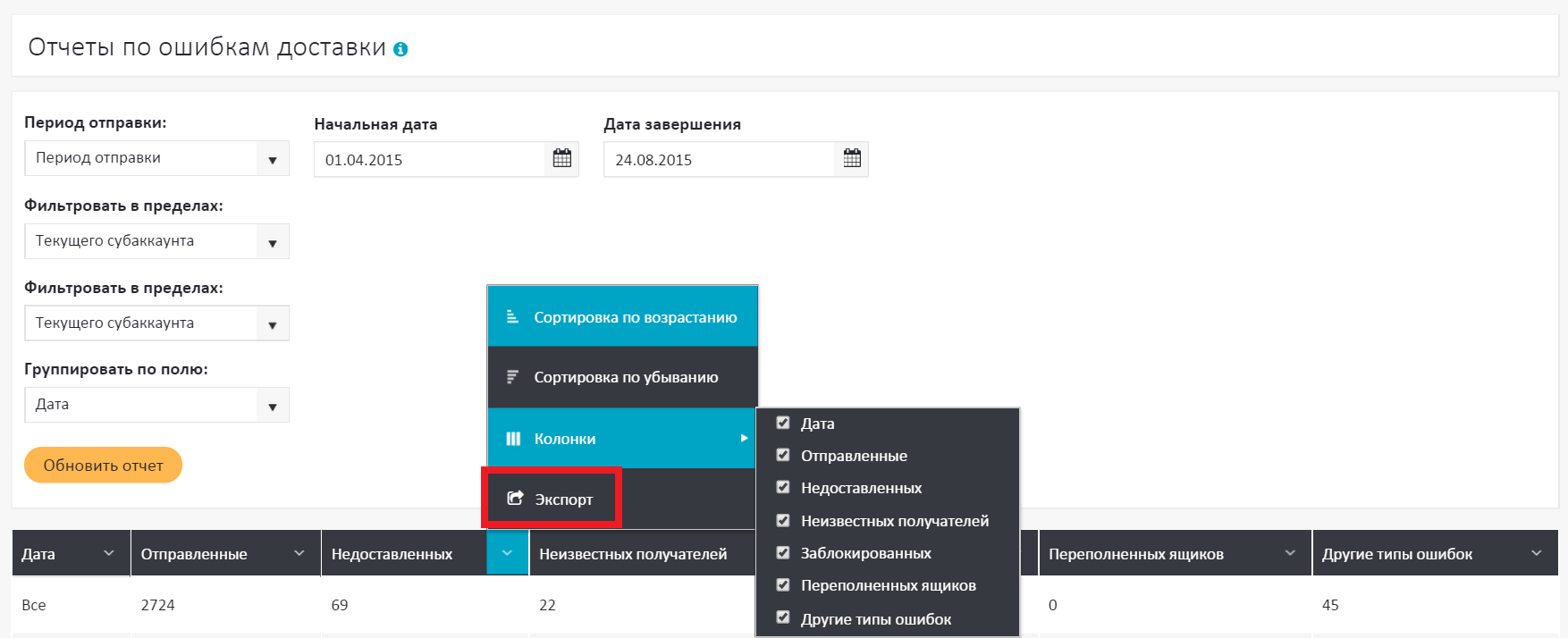Viewport: 1568px width, 638px height.
Task: Open the Группировать по полю dropdown
Action: tap(272, 406)
